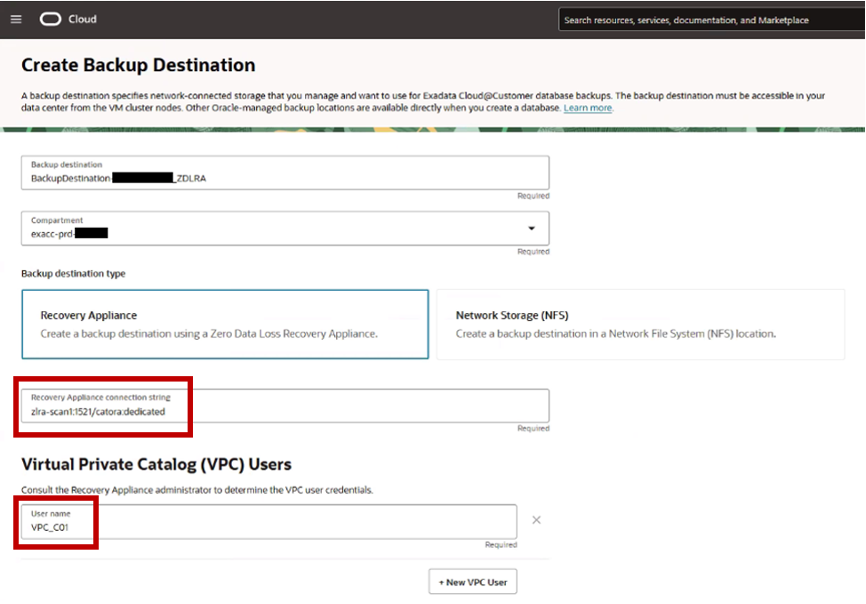Click the Cloud home label
Screen dimensions: 866x604
coord(82,19)
